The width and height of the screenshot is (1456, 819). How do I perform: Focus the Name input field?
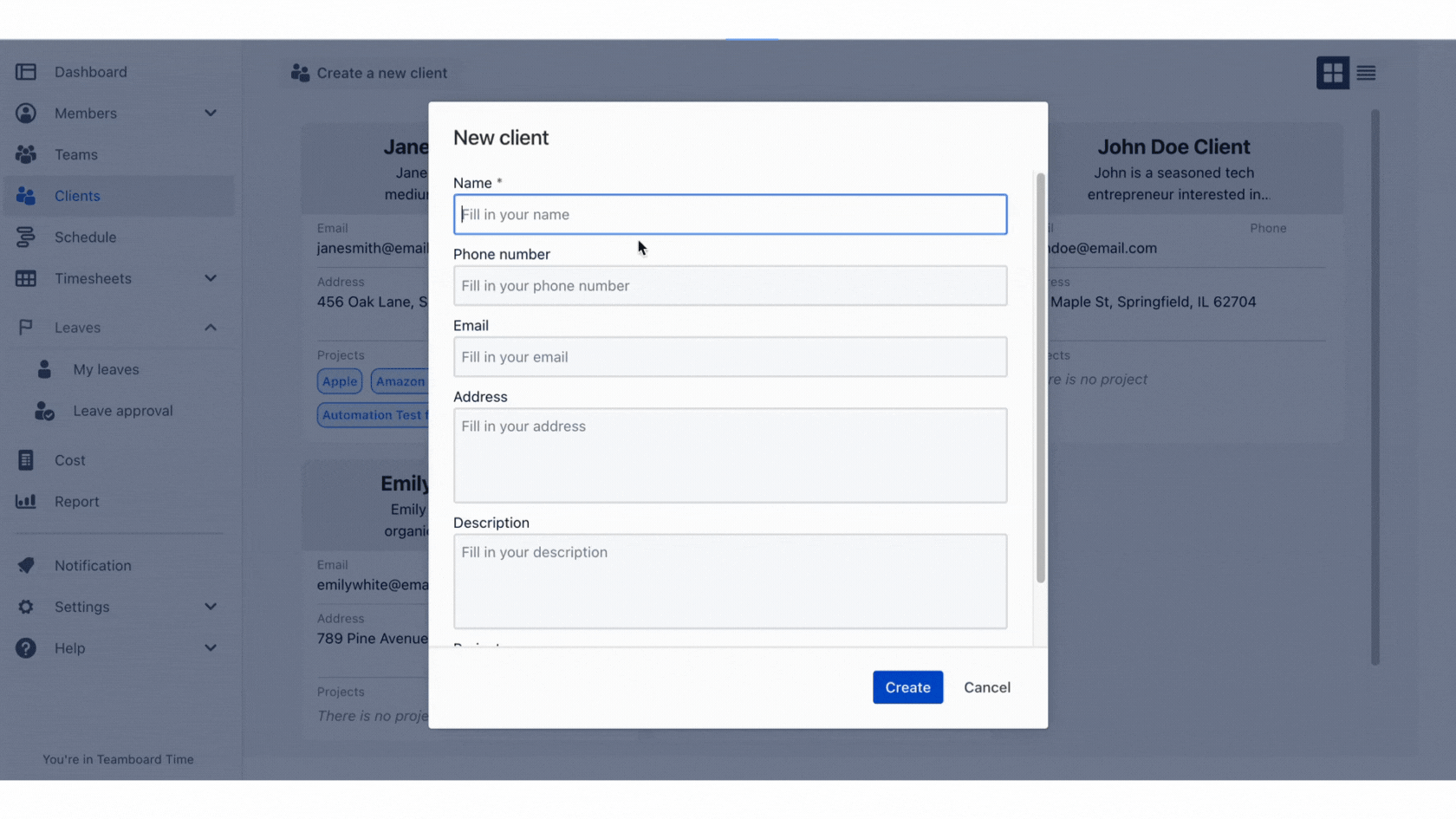pyautogui.click(x=730, y=214)
